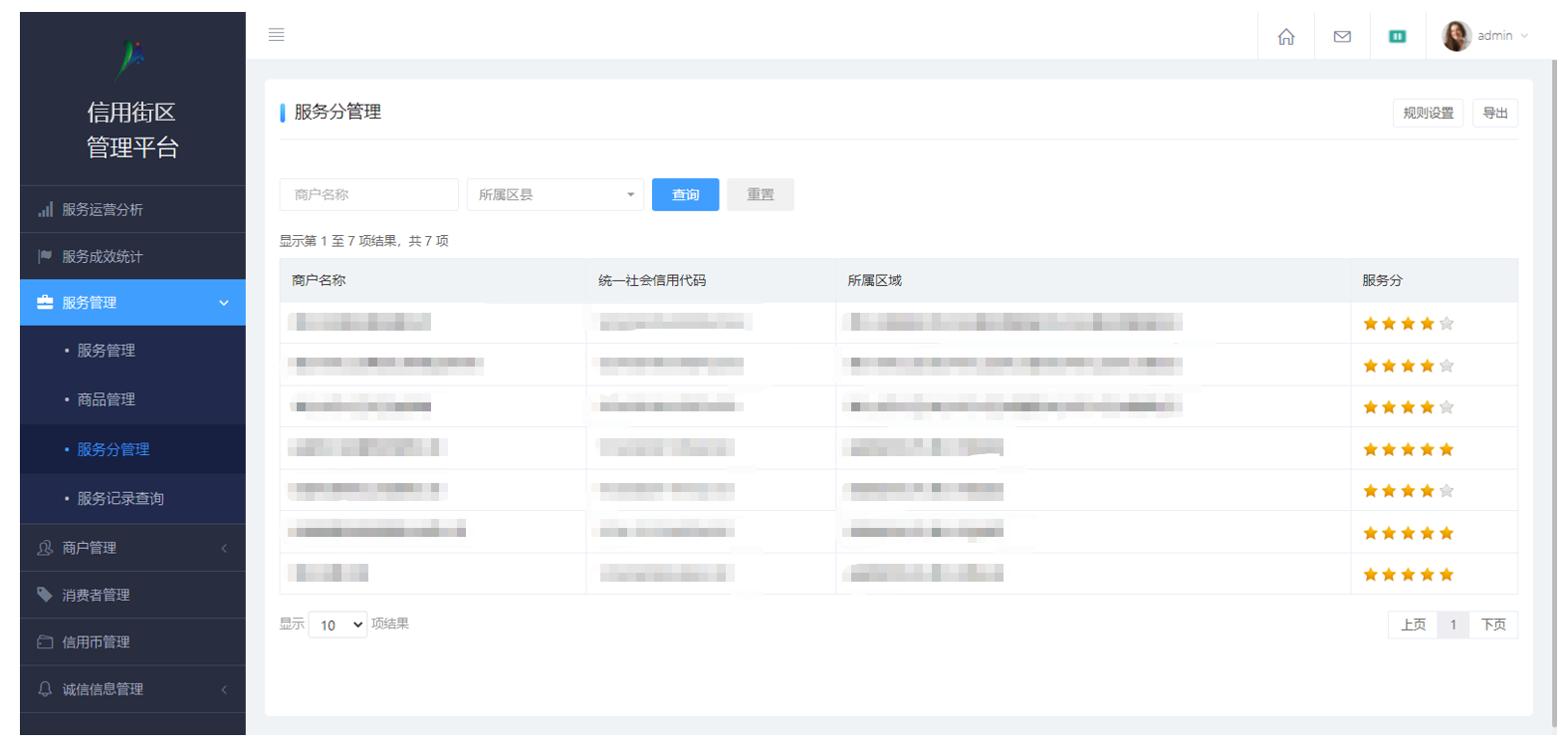The height and width of the screenshot is (755, 1568).
Task: Click the hamburger menu collapse icon
Action: click(x=277, y=35)
